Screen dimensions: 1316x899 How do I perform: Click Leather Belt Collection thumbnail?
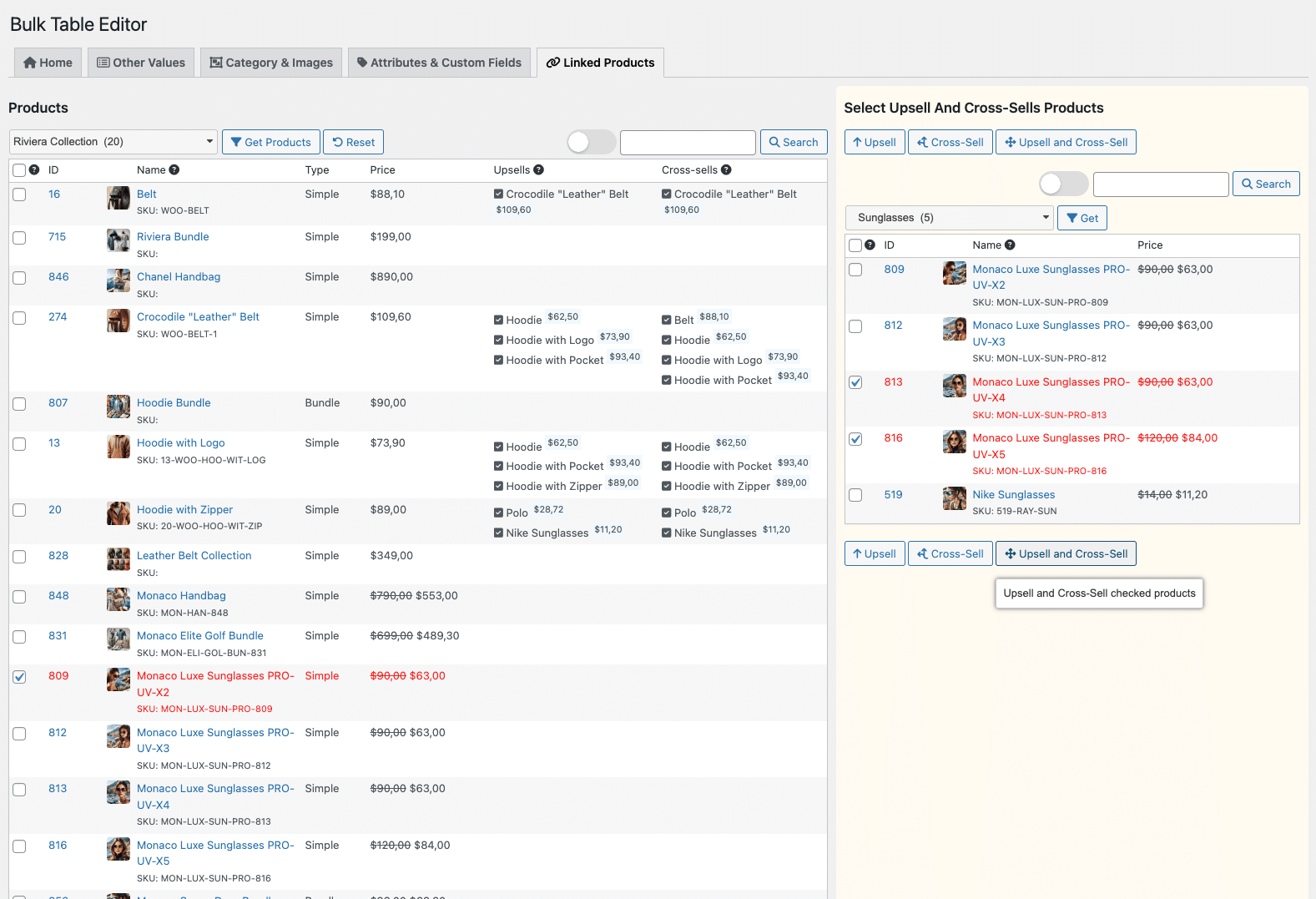pyautogui.click(x=118, y=559)
